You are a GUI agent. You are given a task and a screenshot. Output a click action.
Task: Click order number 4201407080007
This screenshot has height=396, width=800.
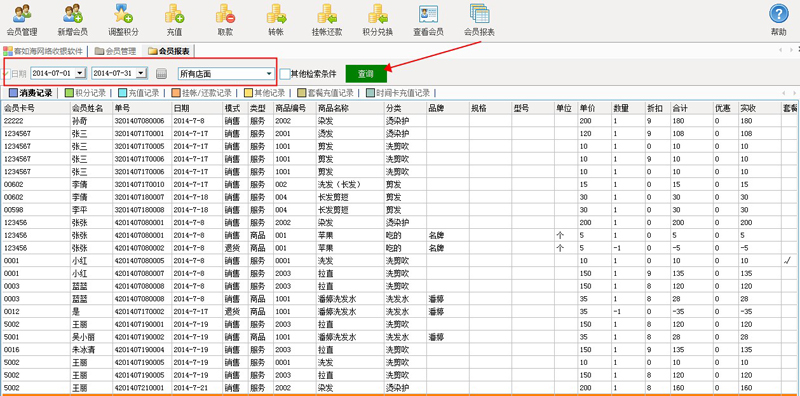140,274
